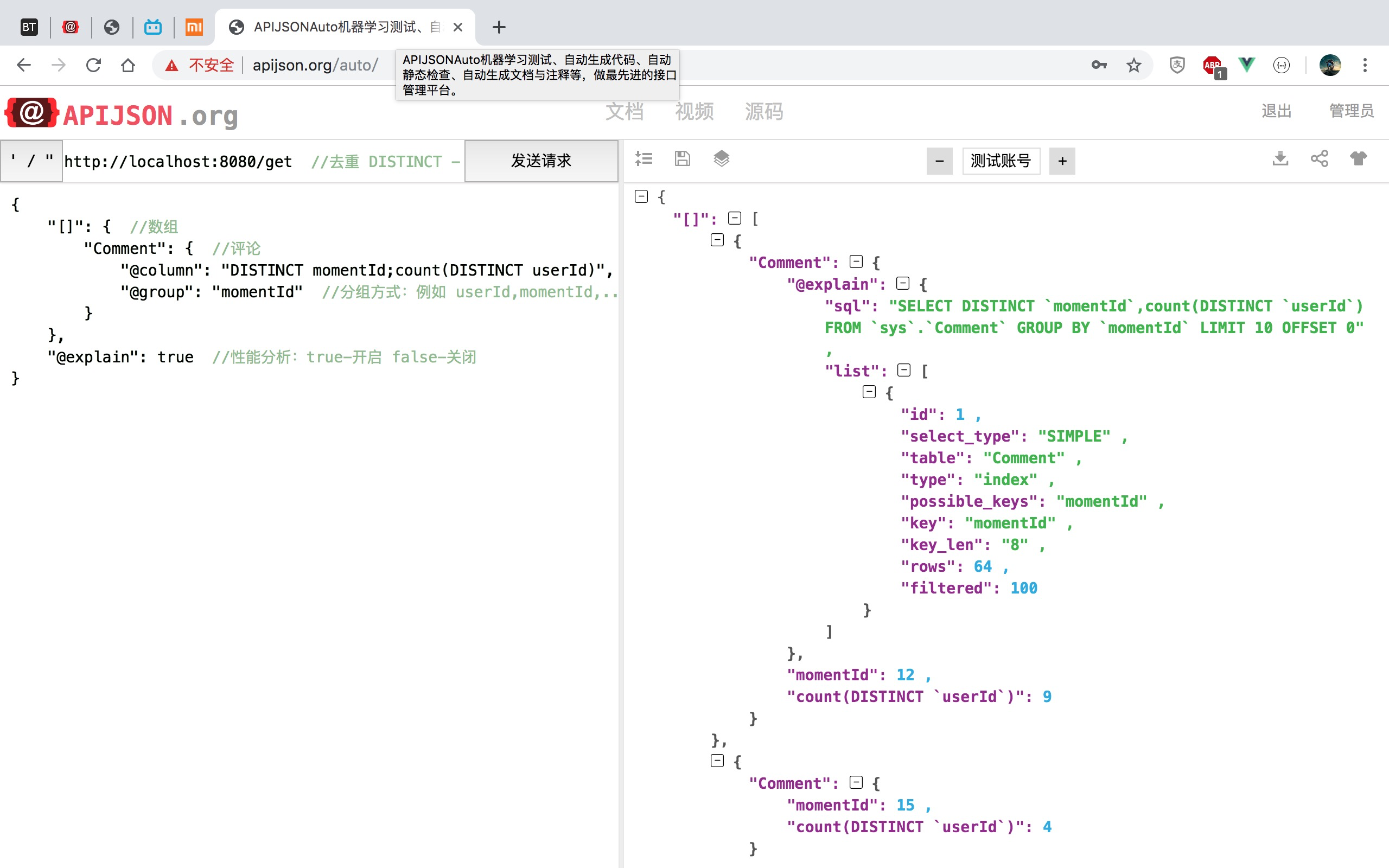Collapse the "@explain" object

coord(903,284)
